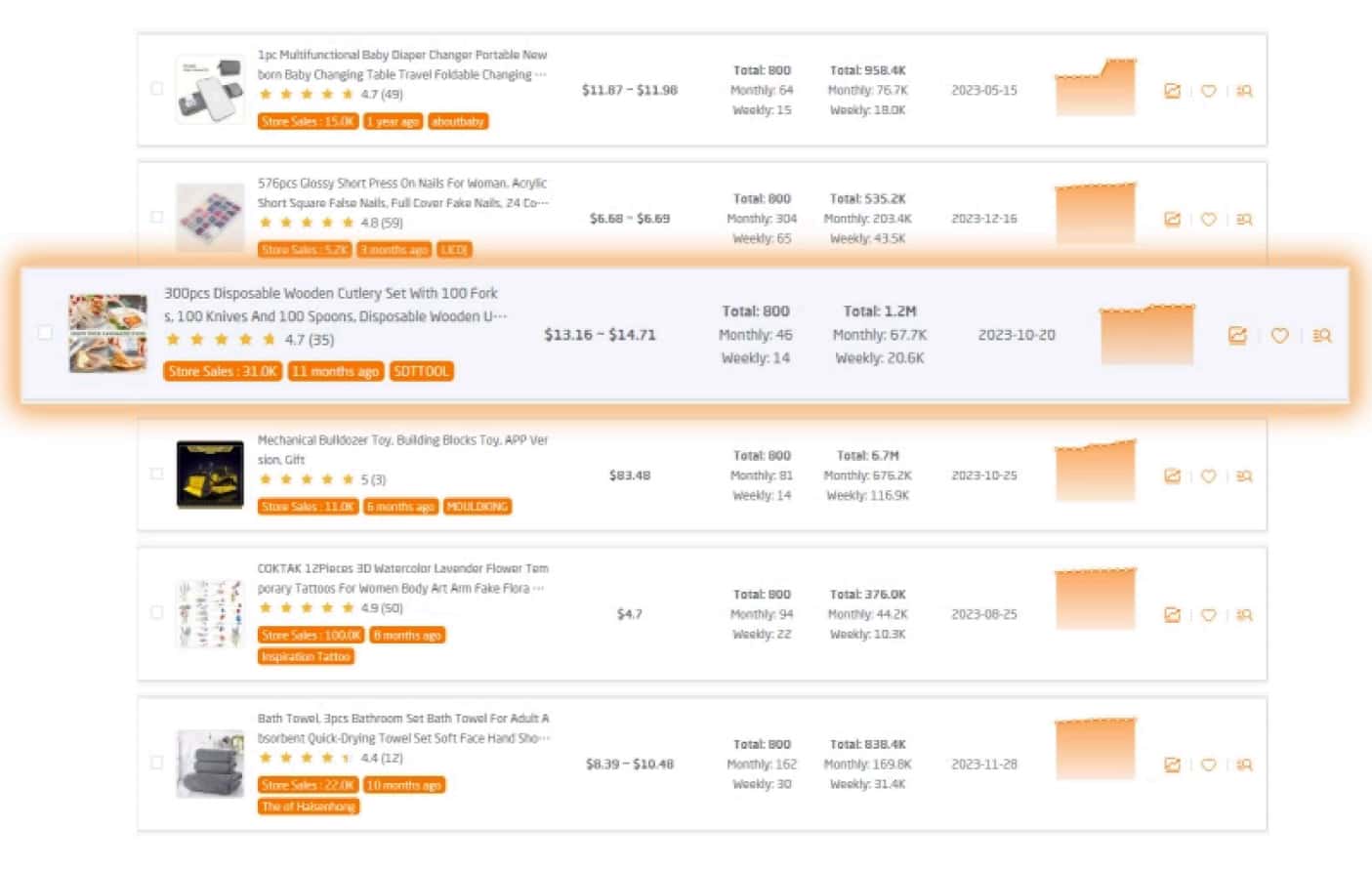Favorite the Baby Diaper Changer product

[1208, 91]
